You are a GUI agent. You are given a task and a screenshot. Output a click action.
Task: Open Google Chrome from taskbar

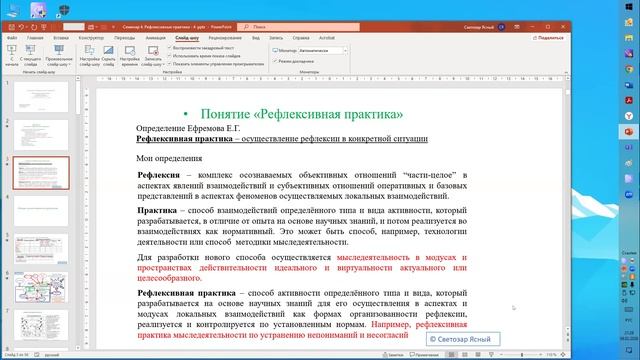coord(629,69)
